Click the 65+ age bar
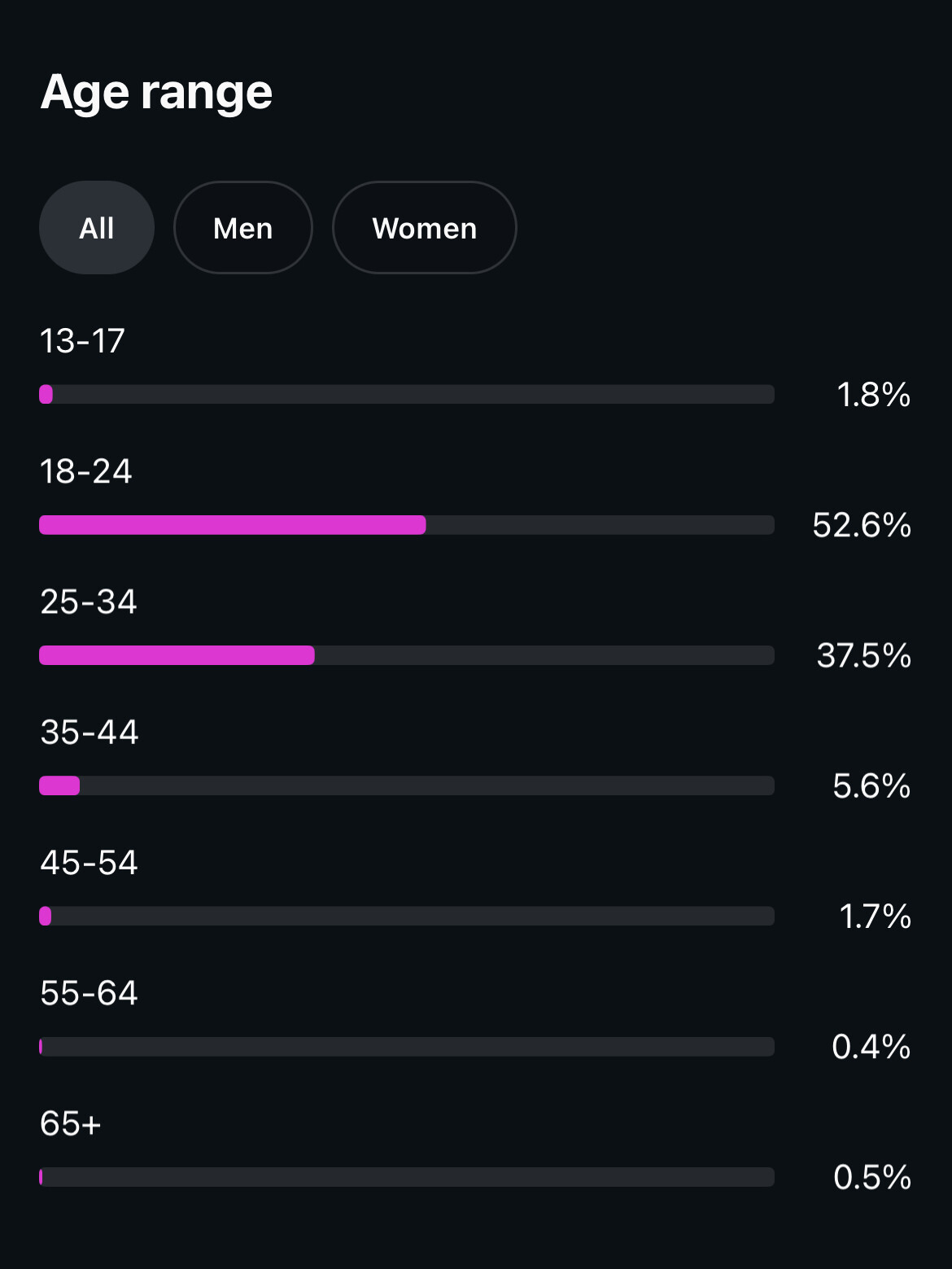Screen dimensions: 952x1269 (407, 1177)
